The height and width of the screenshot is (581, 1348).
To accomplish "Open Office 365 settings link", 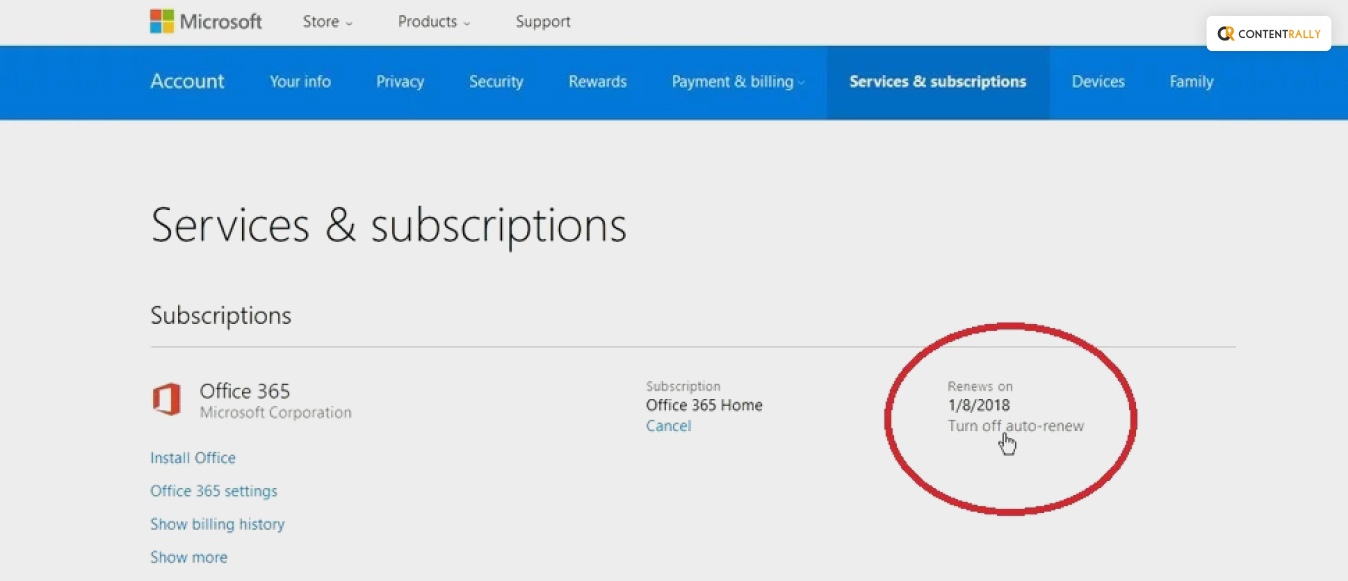I will [214, 491].
